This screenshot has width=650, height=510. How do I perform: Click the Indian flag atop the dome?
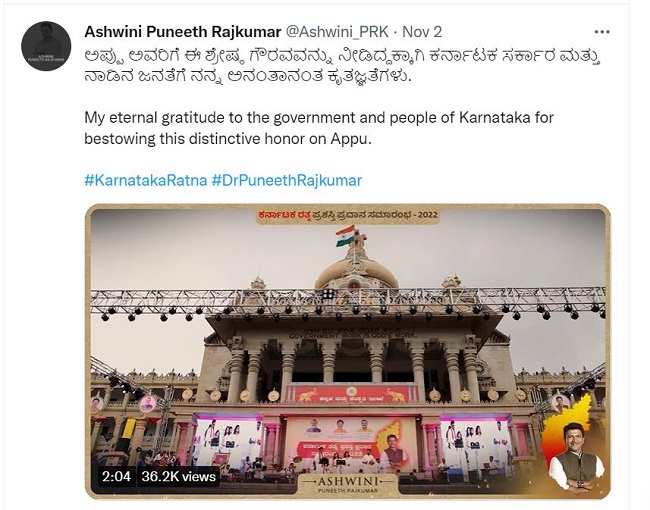tap(346, 236)
